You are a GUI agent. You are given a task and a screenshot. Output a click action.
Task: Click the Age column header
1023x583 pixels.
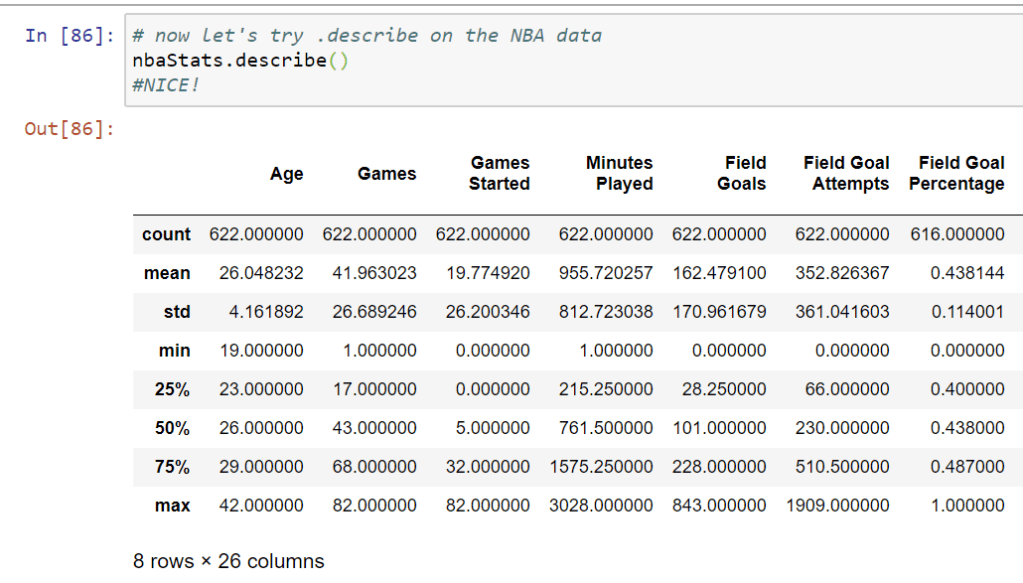click(x=286, y=174)
